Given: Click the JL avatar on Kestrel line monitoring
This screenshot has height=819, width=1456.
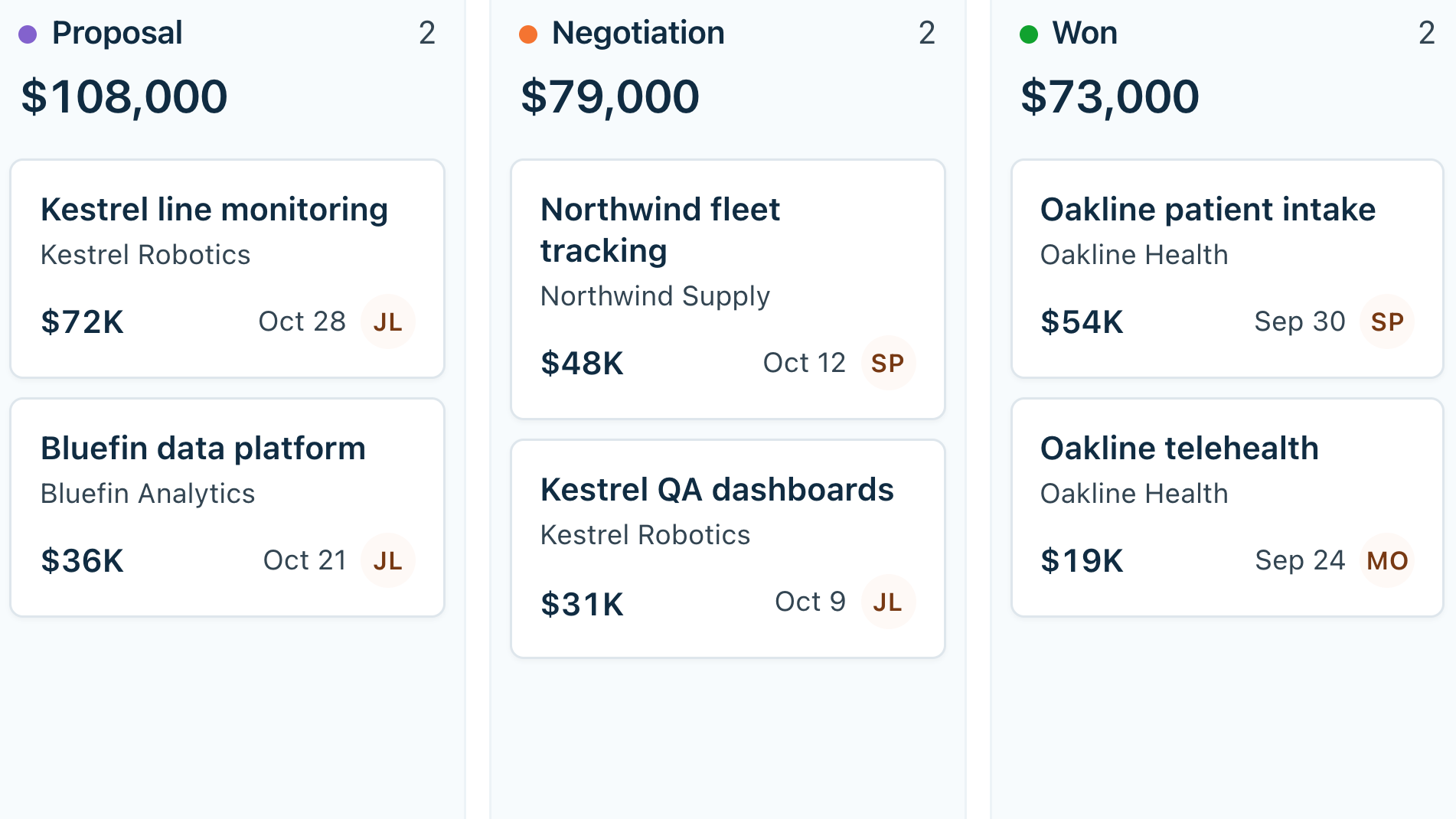Looking at the screenshot, I should point(388,321).
